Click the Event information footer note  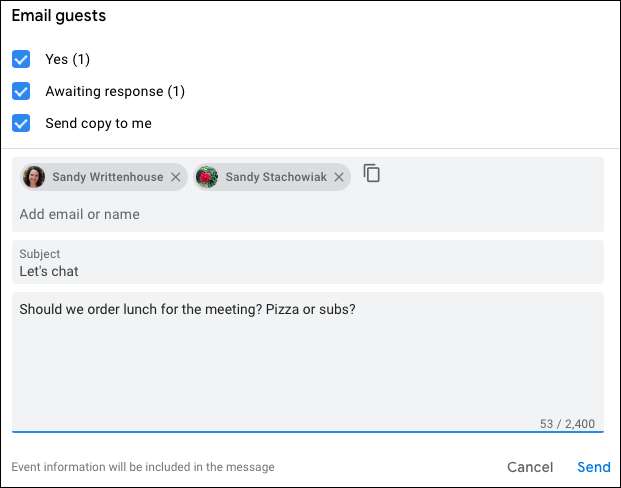click(x=143, y=467)
